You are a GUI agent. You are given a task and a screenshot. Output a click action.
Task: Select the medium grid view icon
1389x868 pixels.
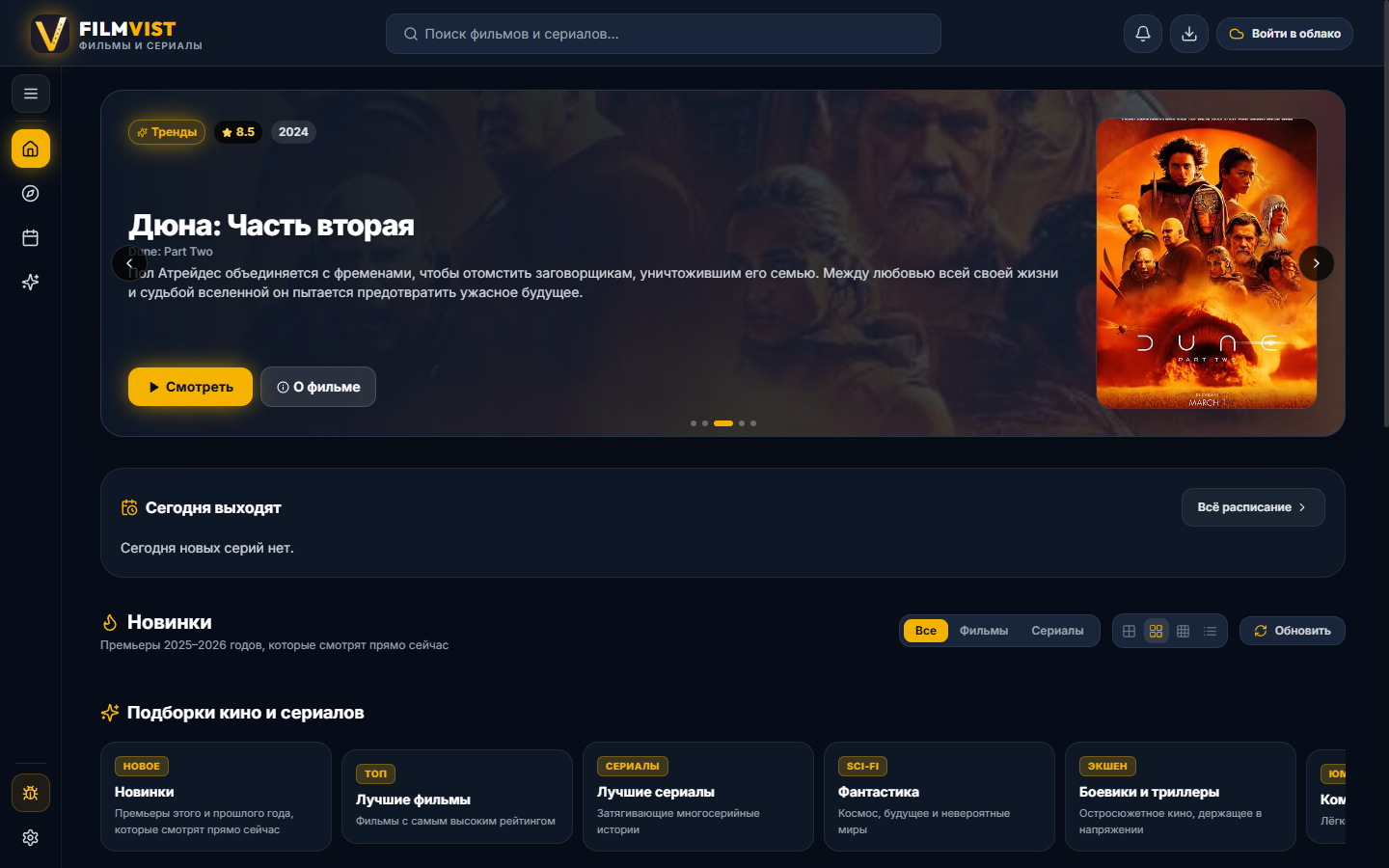point(1156,631)
